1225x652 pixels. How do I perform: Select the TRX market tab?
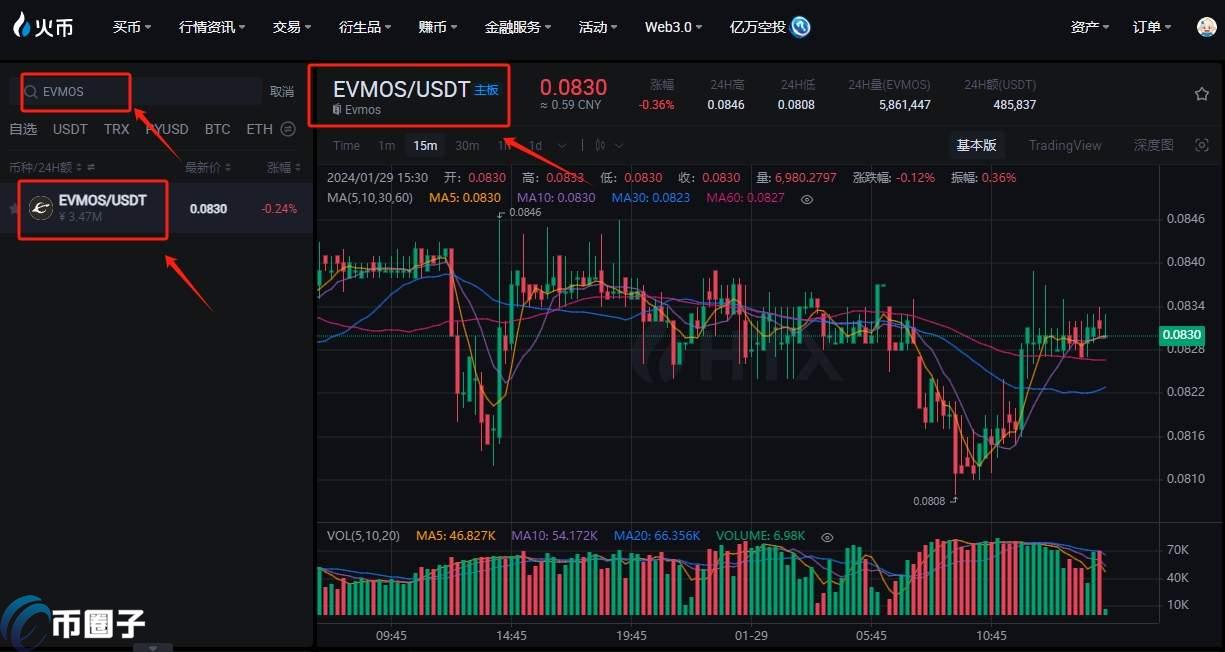click(117, 129)
